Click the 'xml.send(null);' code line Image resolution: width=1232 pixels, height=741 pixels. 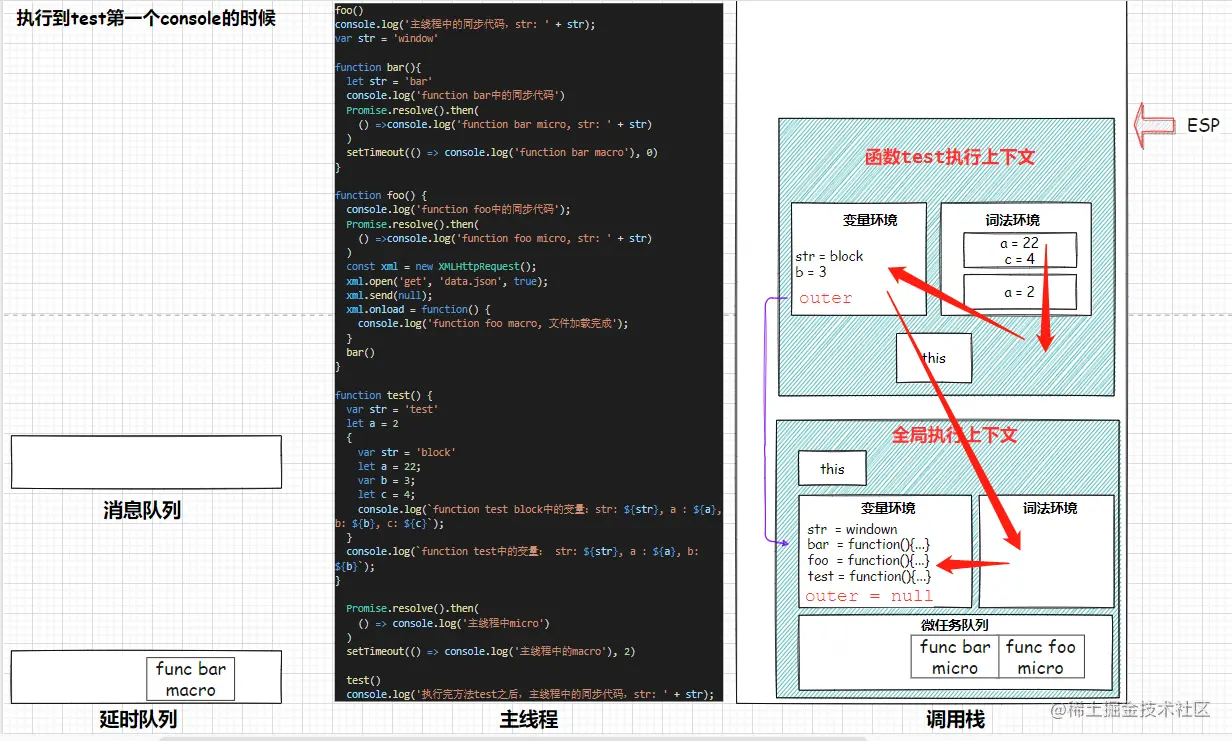tap(389, 295)
